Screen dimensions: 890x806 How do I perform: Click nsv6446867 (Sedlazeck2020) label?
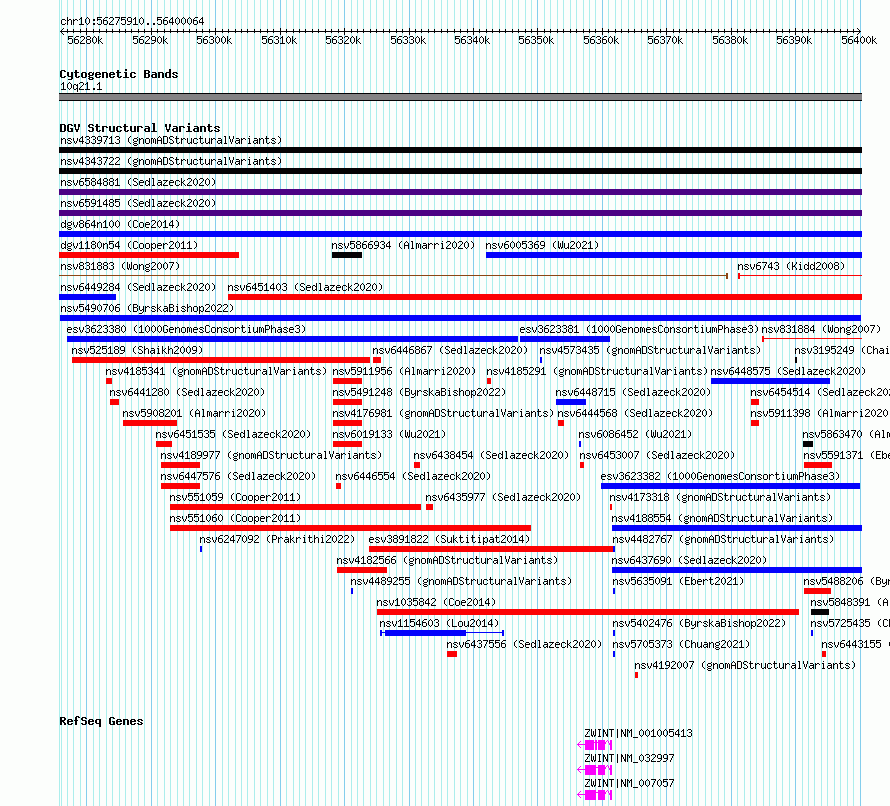click(x=450, y=350)
